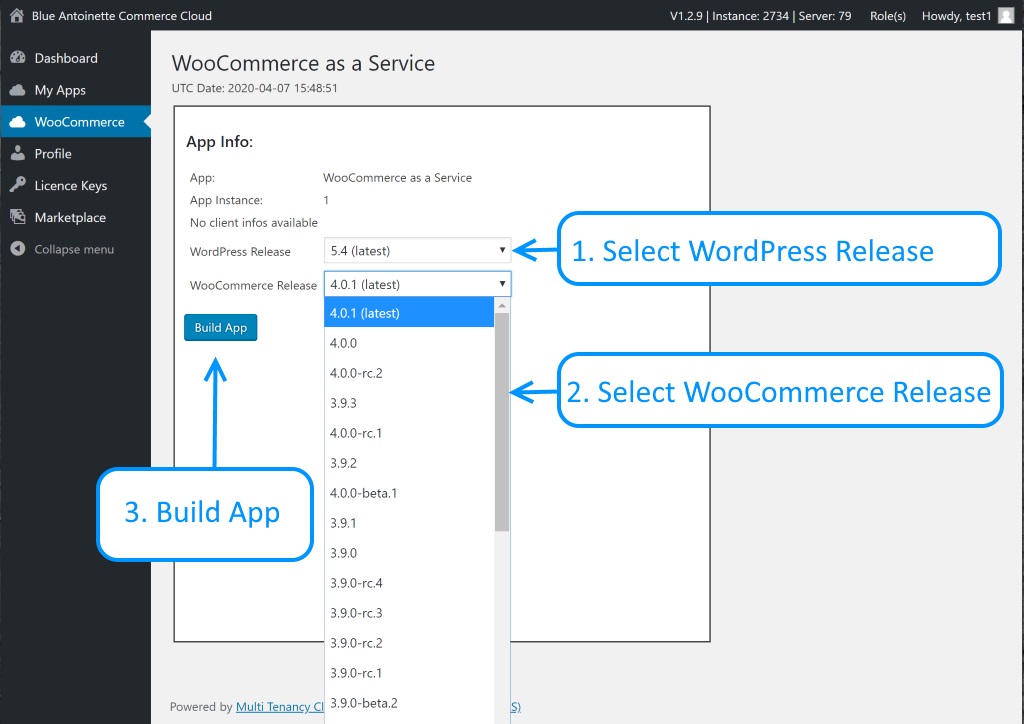The height and width of the screenshot is (724, 1024).
Task: Select 4.0.1 (latest) WooCommerce release
Action: tap(409, 313)
